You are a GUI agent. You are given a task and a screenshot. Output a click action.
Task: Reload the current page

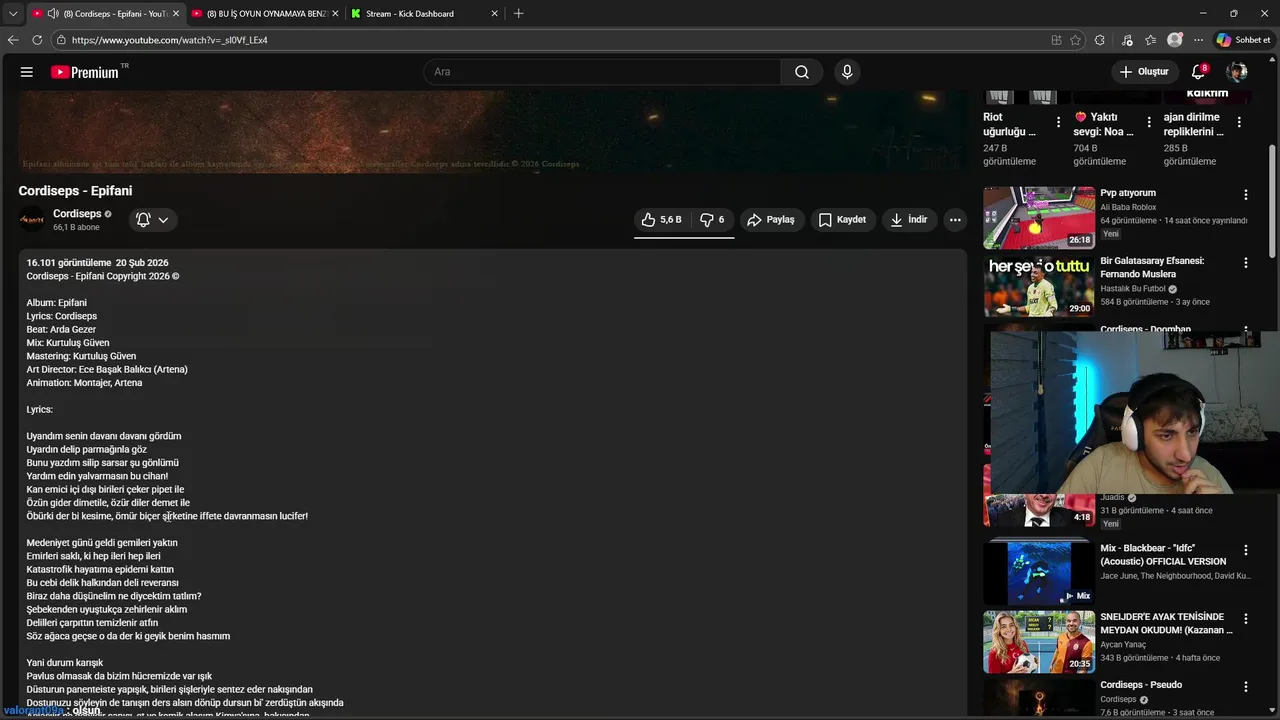[x=37, y=40]
